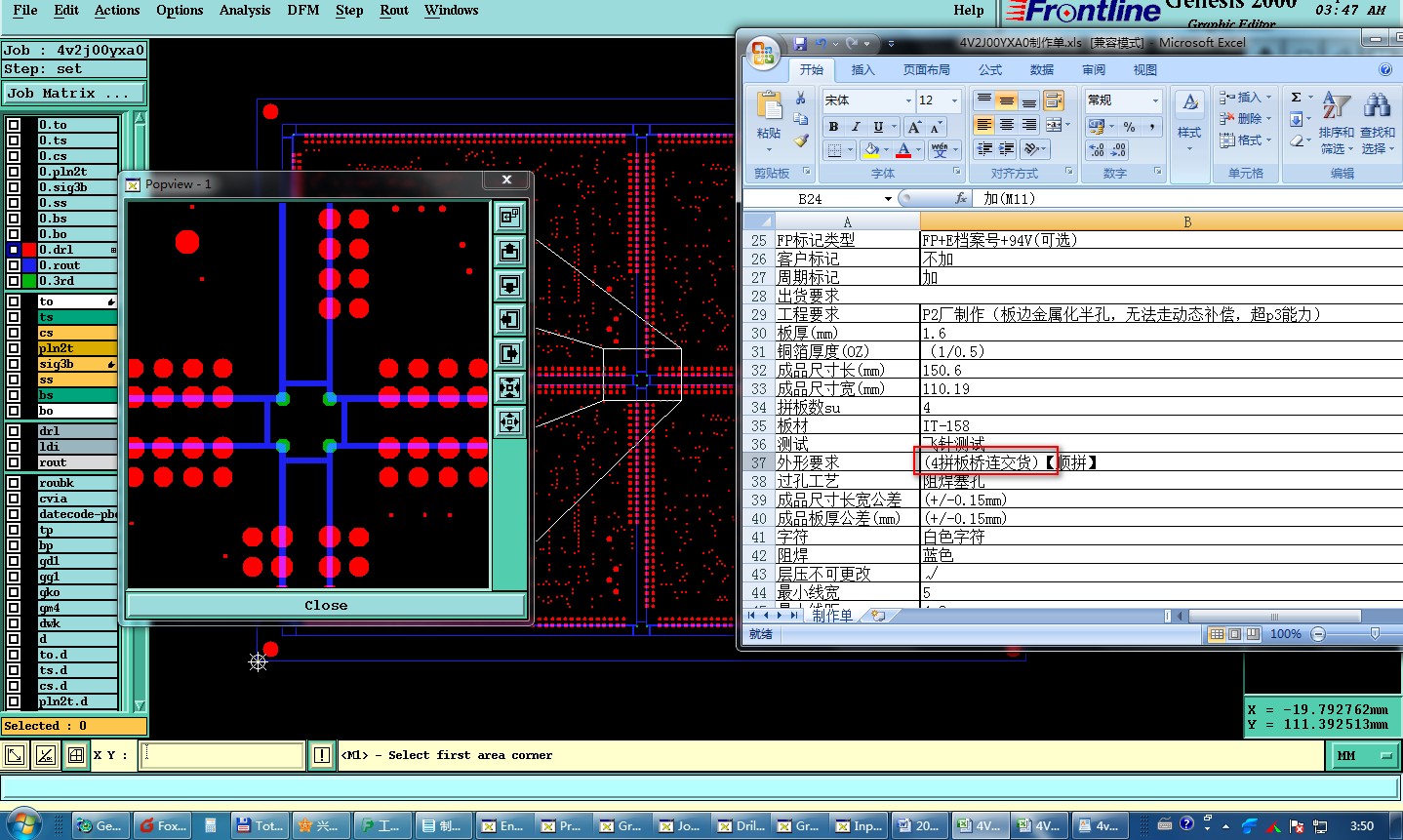Viewport: 1403px width, 840px height.
Task: Click the Format Painter brush icon
Action: point(801,140)
